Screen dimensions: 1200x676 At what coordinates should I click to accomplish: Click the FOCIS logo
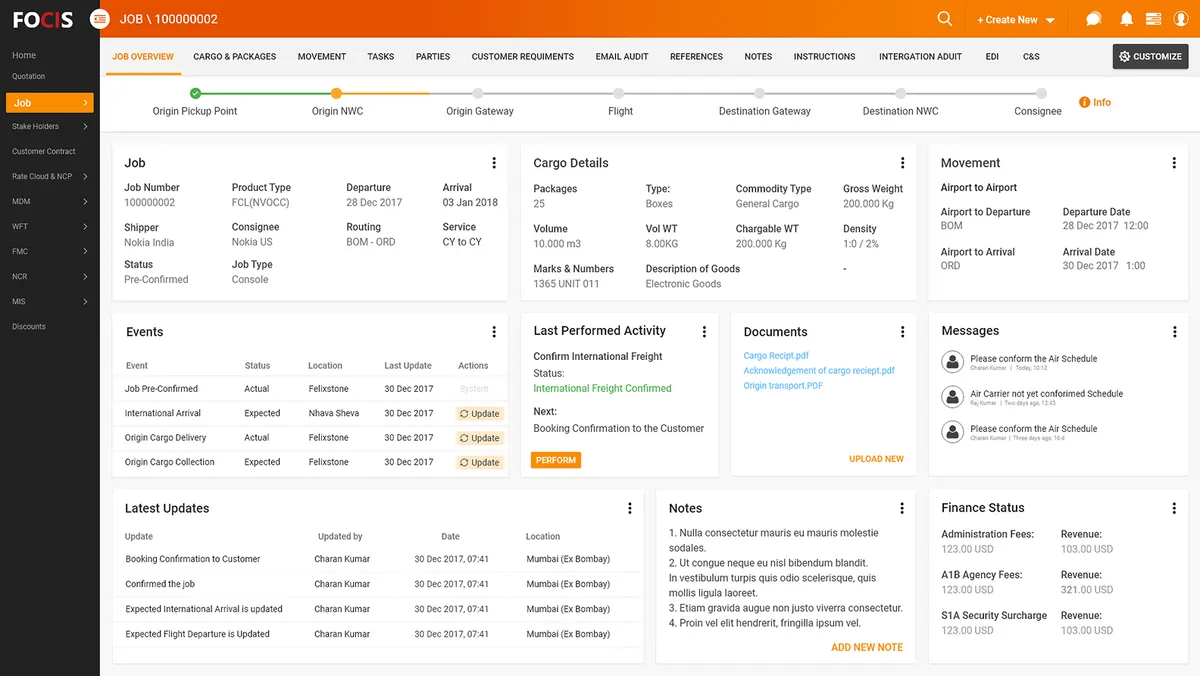point(43,19)
